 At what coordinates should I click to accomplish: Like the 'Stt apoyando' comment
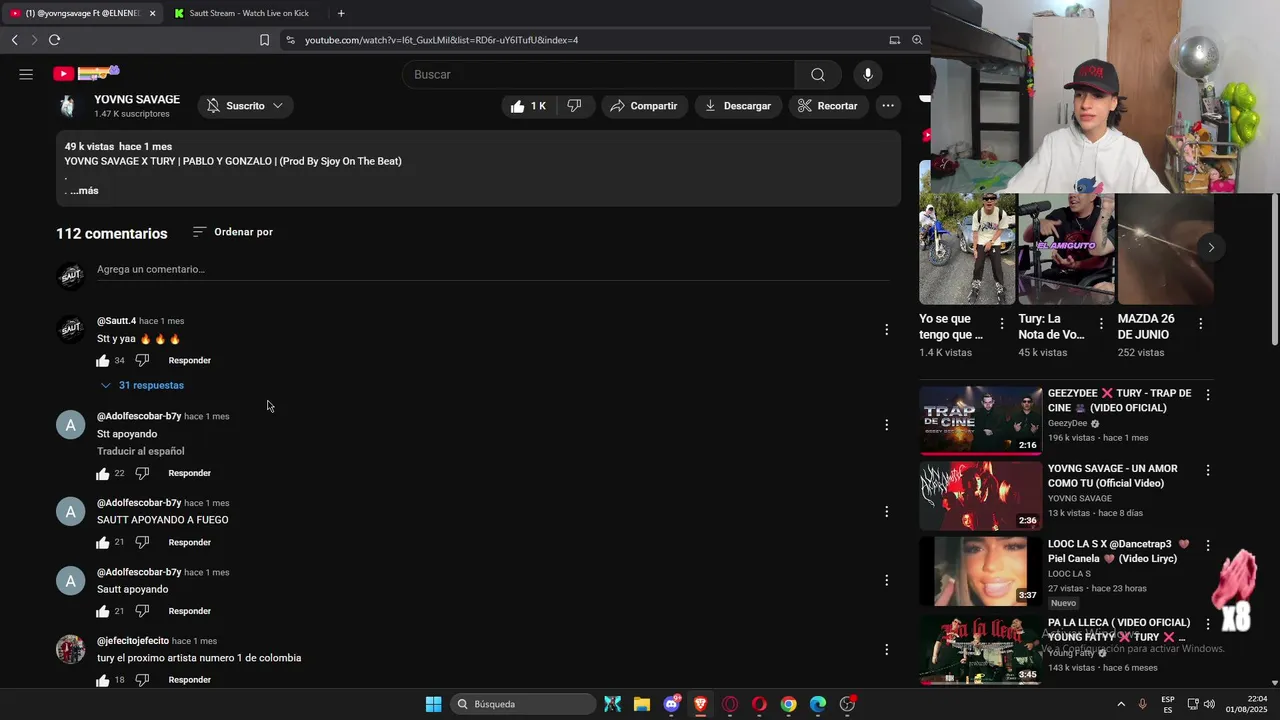pos(103,473)
